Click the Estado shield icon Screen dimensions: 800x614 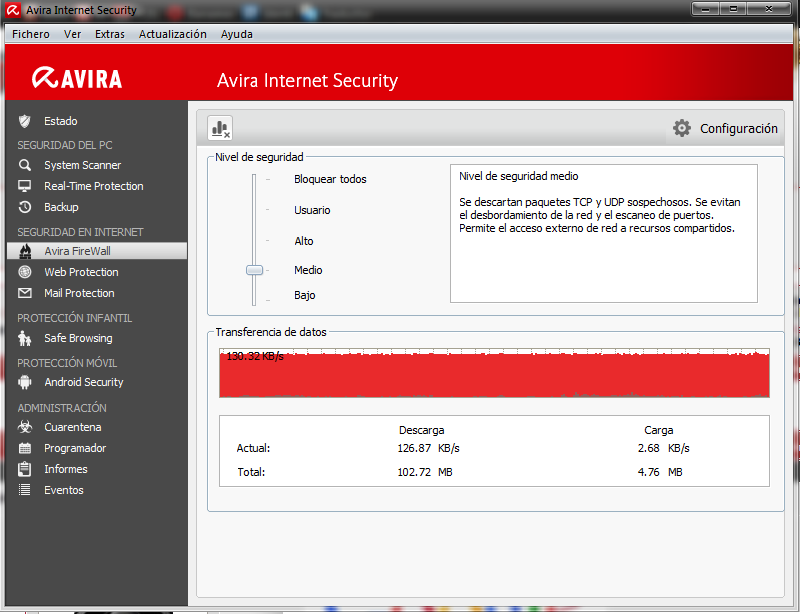[x=24, y=121]
